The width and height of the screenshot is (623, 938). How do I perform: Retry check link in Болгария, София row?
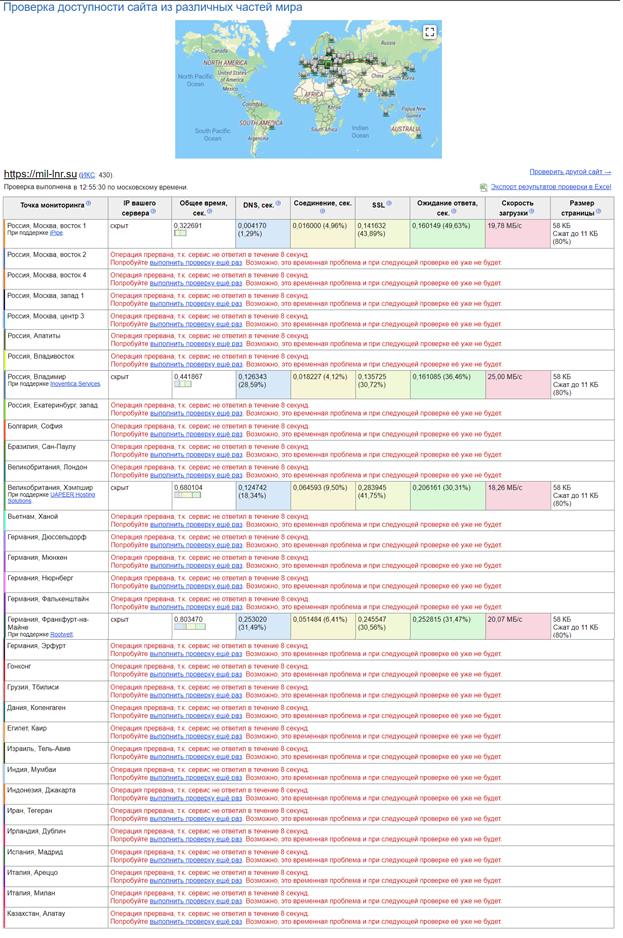(196, 434)
